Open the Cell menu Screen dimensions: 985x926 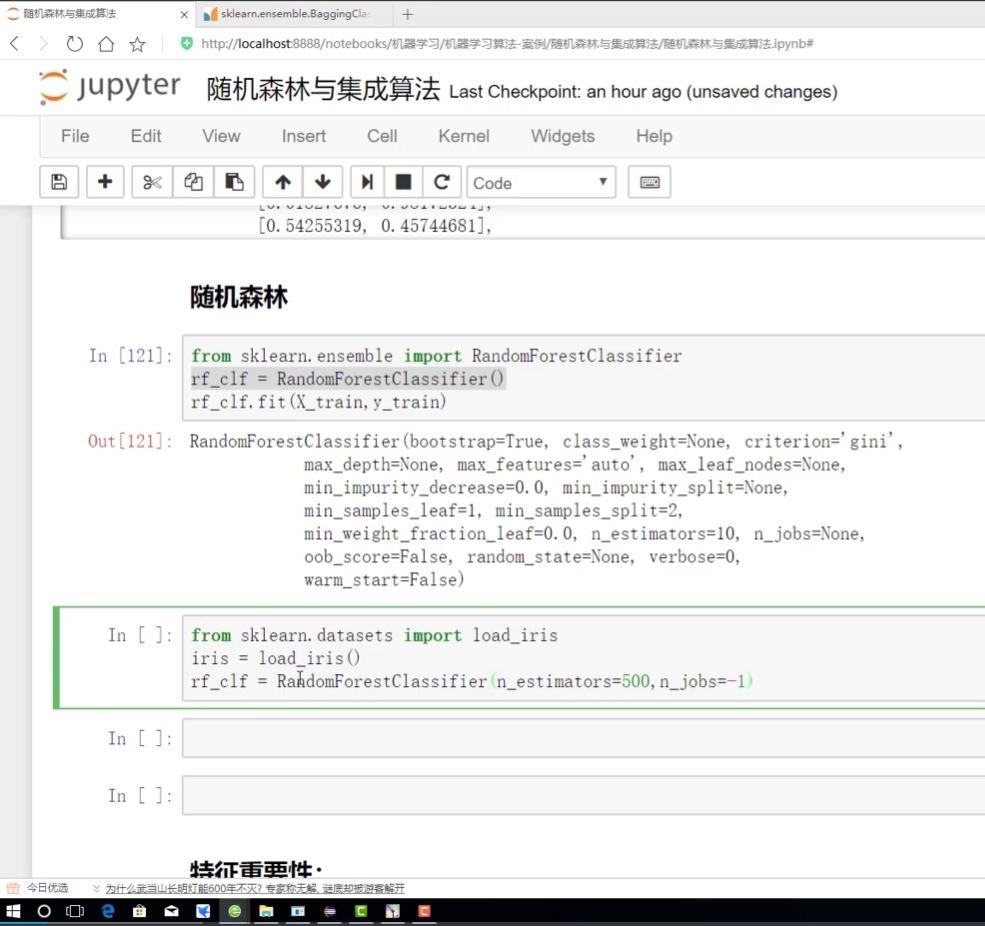click(382, 136)
